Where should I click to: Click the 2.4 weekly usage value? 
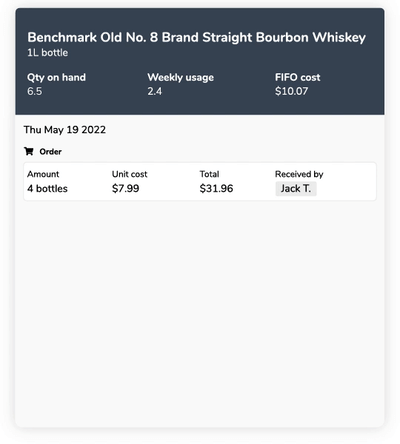click(x=155, y=91)
